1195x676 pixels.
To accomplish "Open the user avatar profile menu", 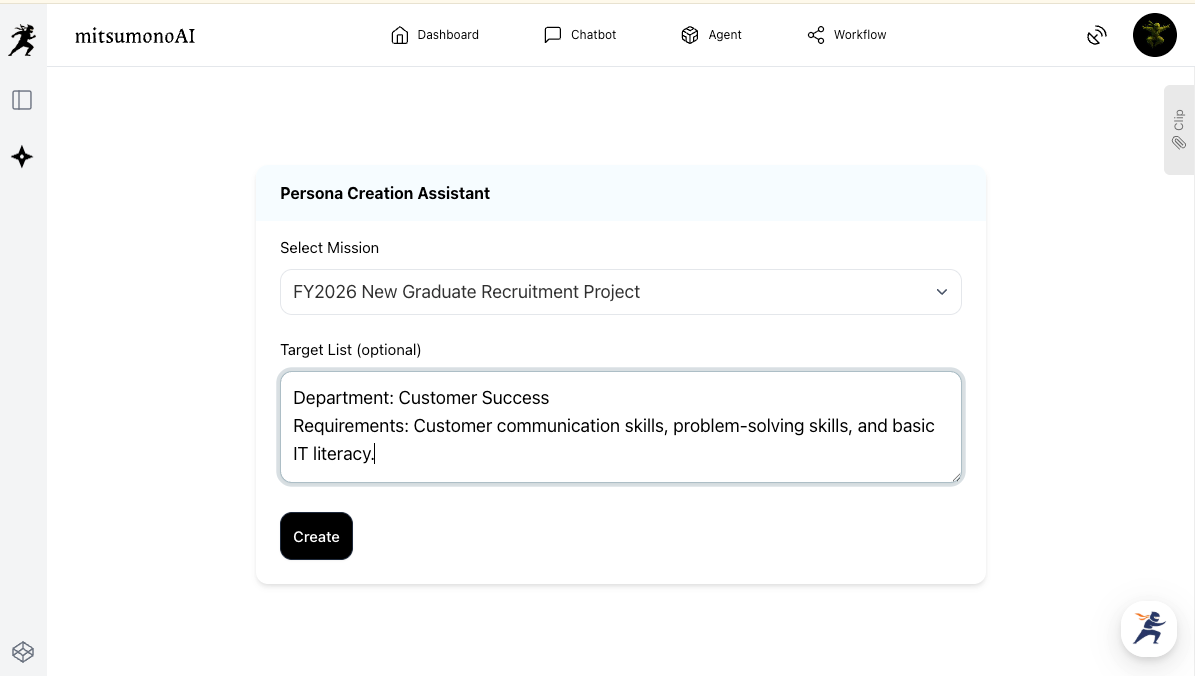I will click(1154, 35).
